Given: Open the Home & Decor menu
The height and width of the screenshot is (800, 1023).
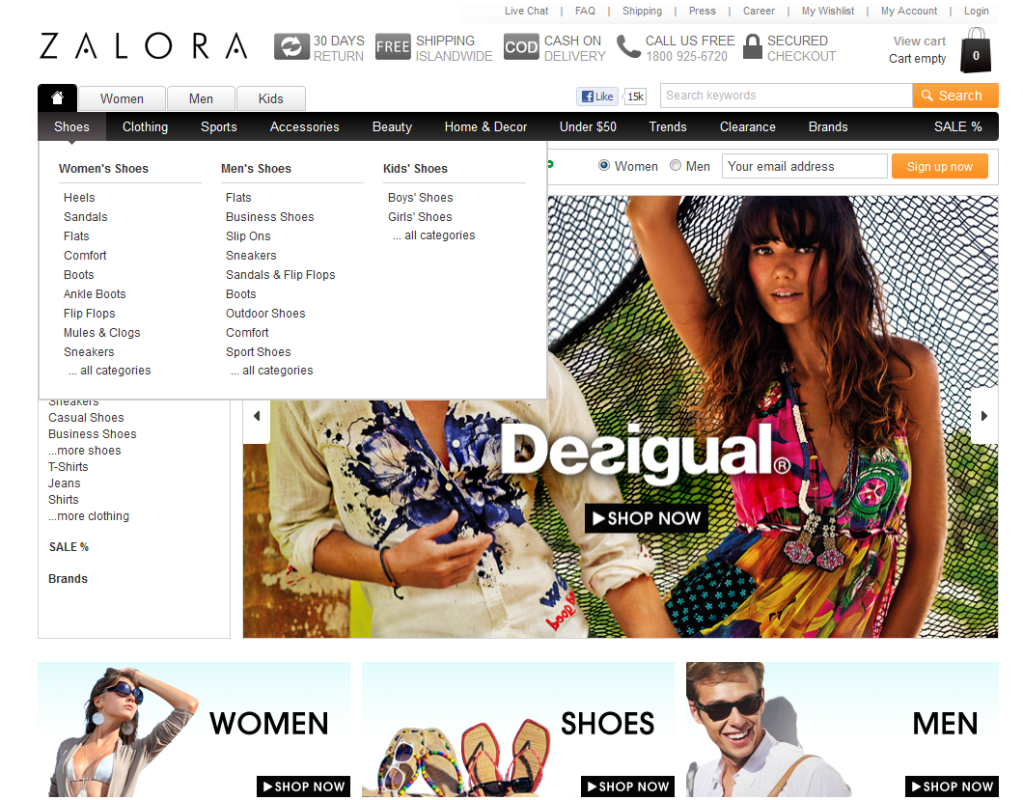Looking at the screenshot, I should click(485, 127).
